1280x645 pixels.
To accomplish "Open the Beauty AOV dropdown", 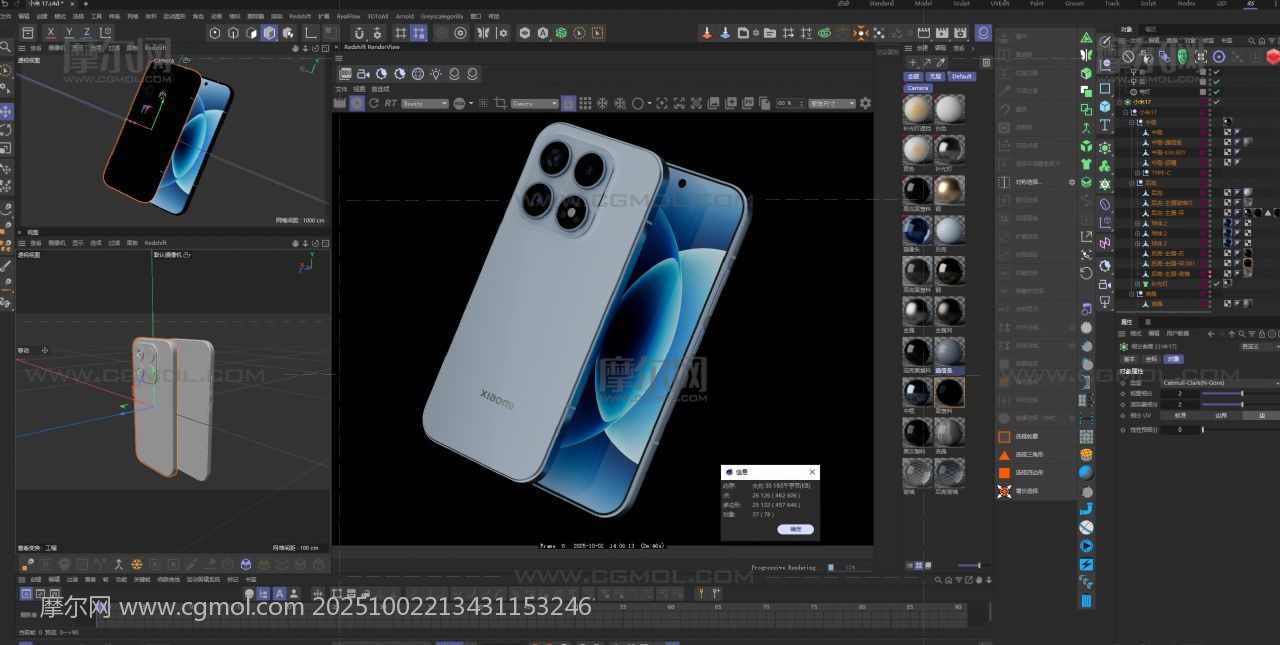I will coord(424,103).
